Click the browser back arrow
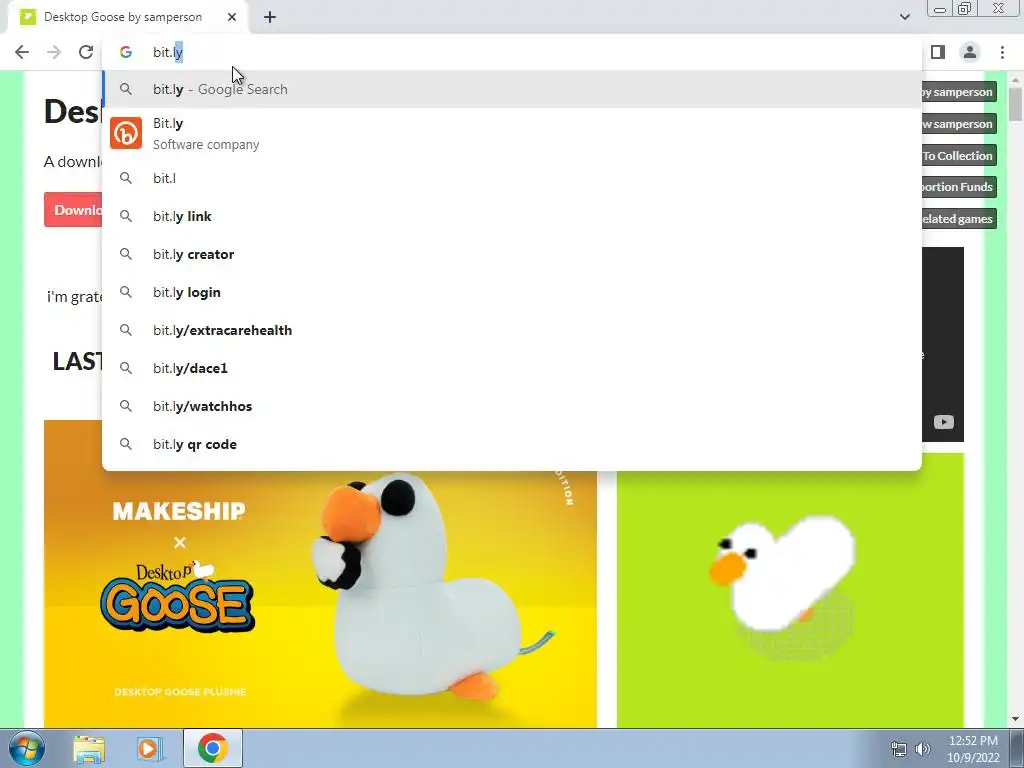 (22, 52)
